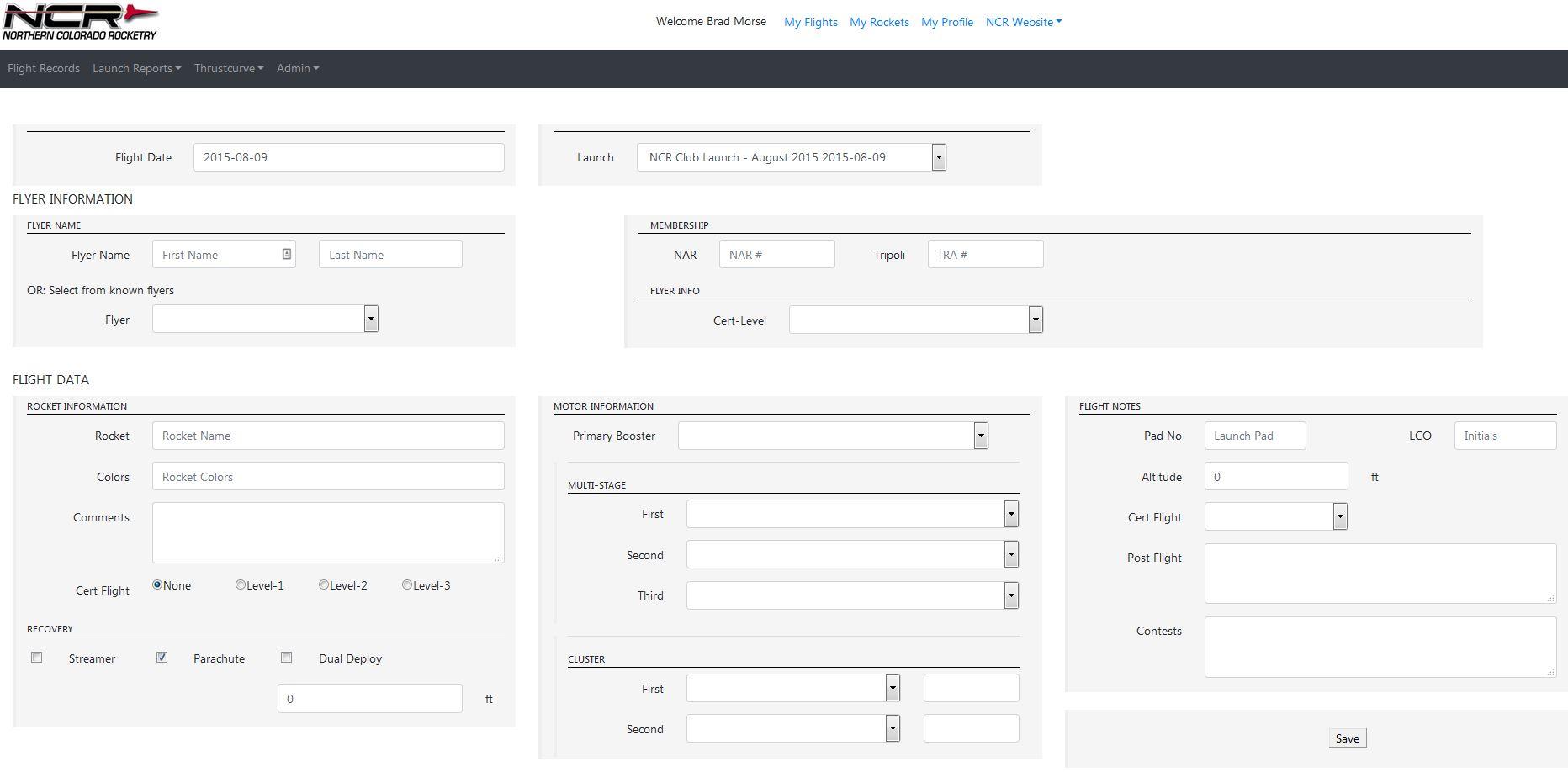This screenshot has height=772, width=1568.
Task: Go to My Rockets page
Action: click(x=879, y=22)
